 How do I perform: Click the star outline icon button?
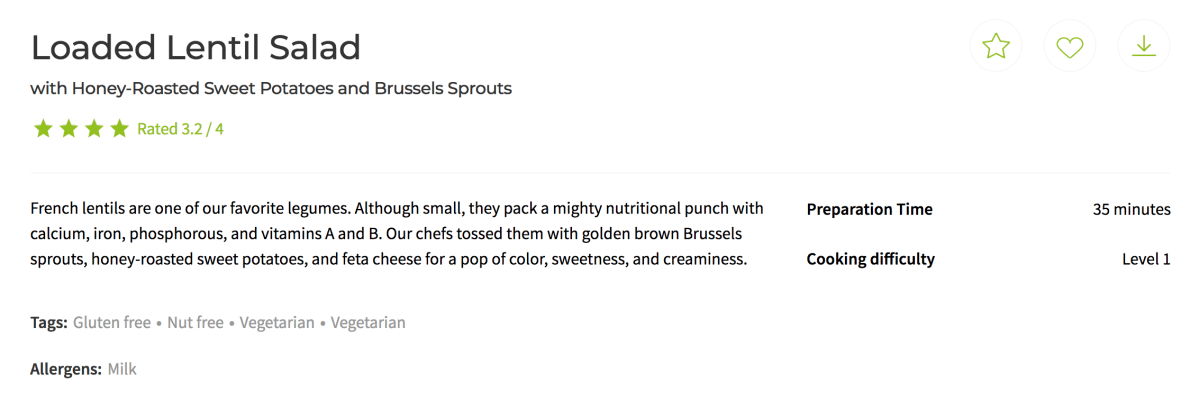point(996,47)
